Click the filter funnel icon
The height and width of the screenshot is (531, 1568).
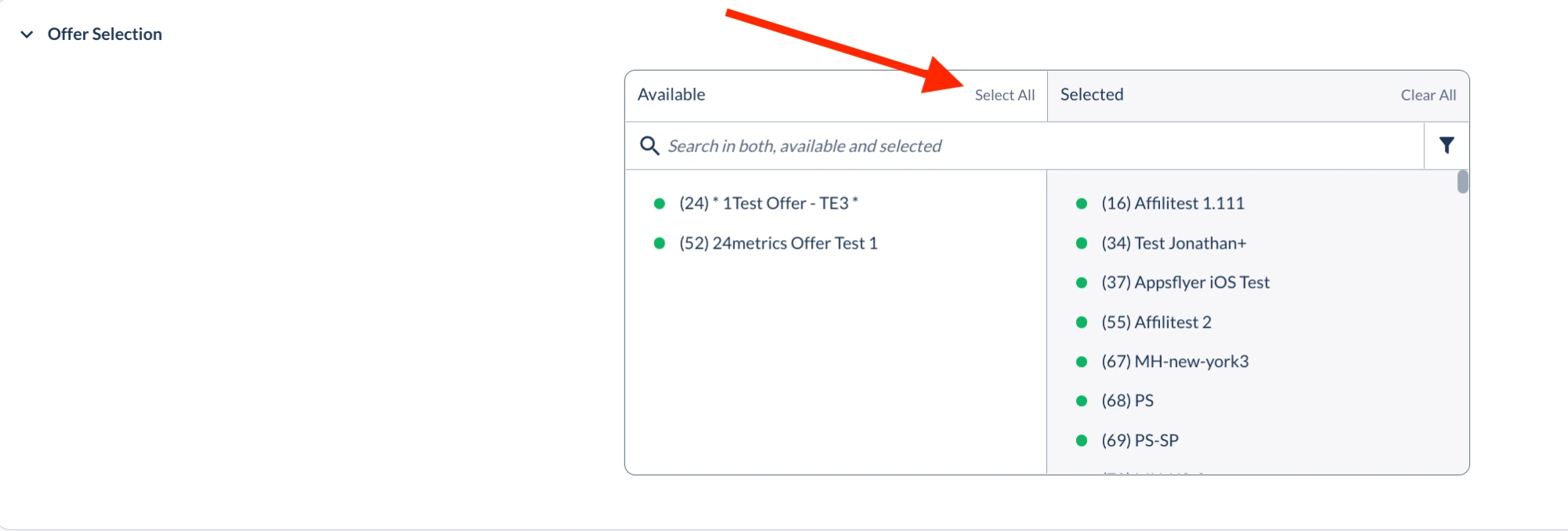tap(1446, 145)
